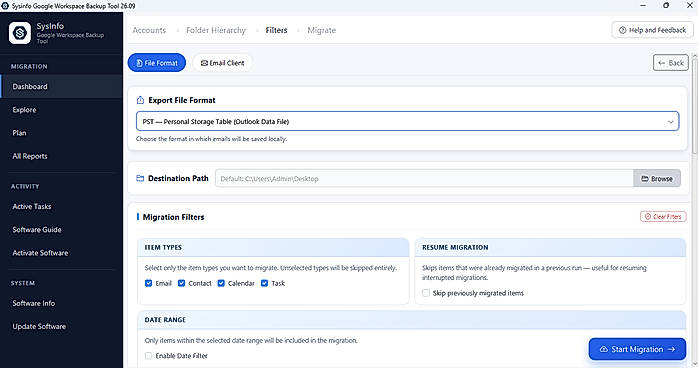Click the Destination Path input field
Screen dimensions: 698x368
tap(424, 178)
